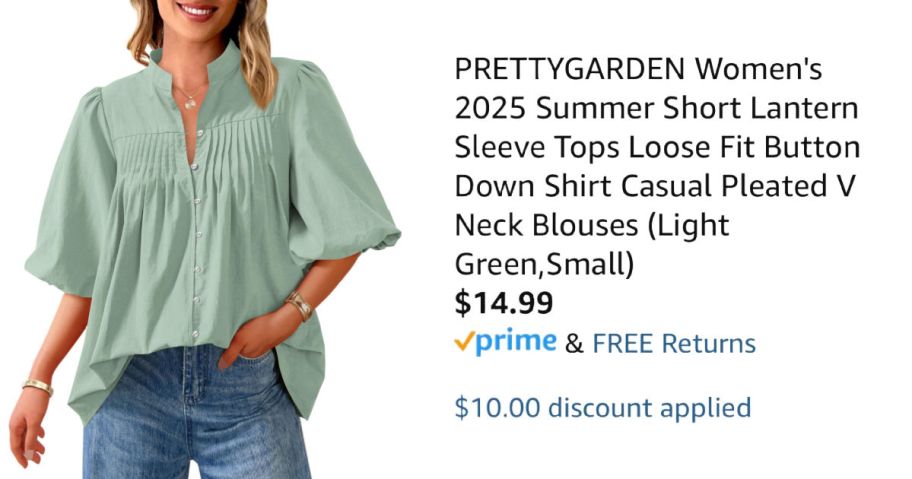
Task: Click the blouse's button placket
Action: tap(197, 235)
